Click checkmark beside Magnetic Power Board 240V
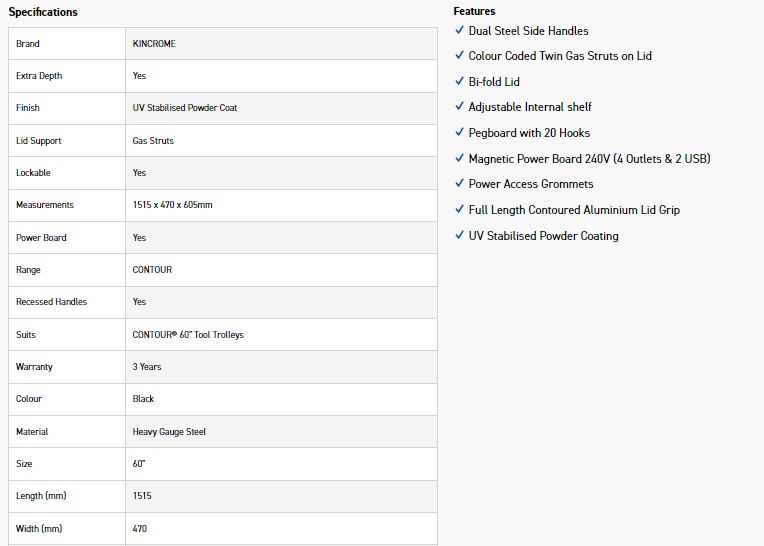764x546 pixels. 459,158
